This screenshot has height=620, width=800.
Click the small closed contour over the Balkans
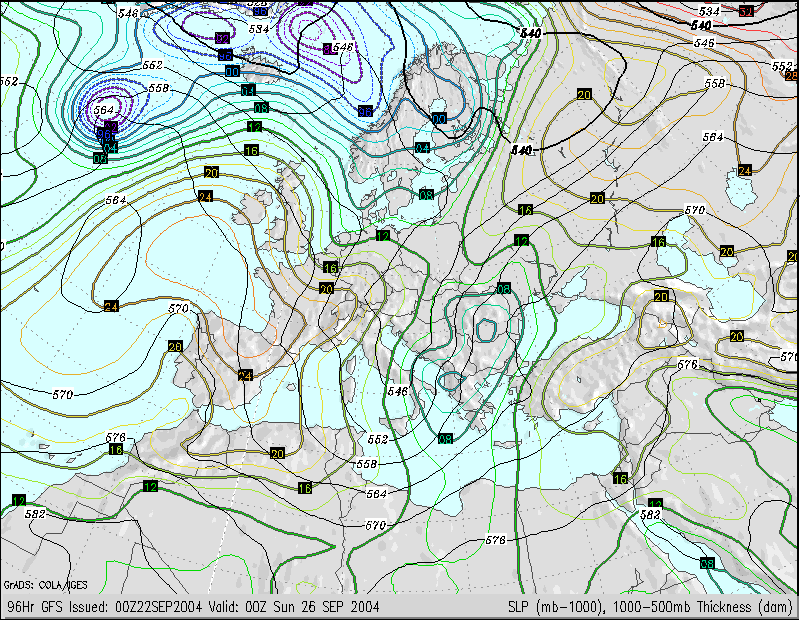pyautogui.click(x=489, y=328)
